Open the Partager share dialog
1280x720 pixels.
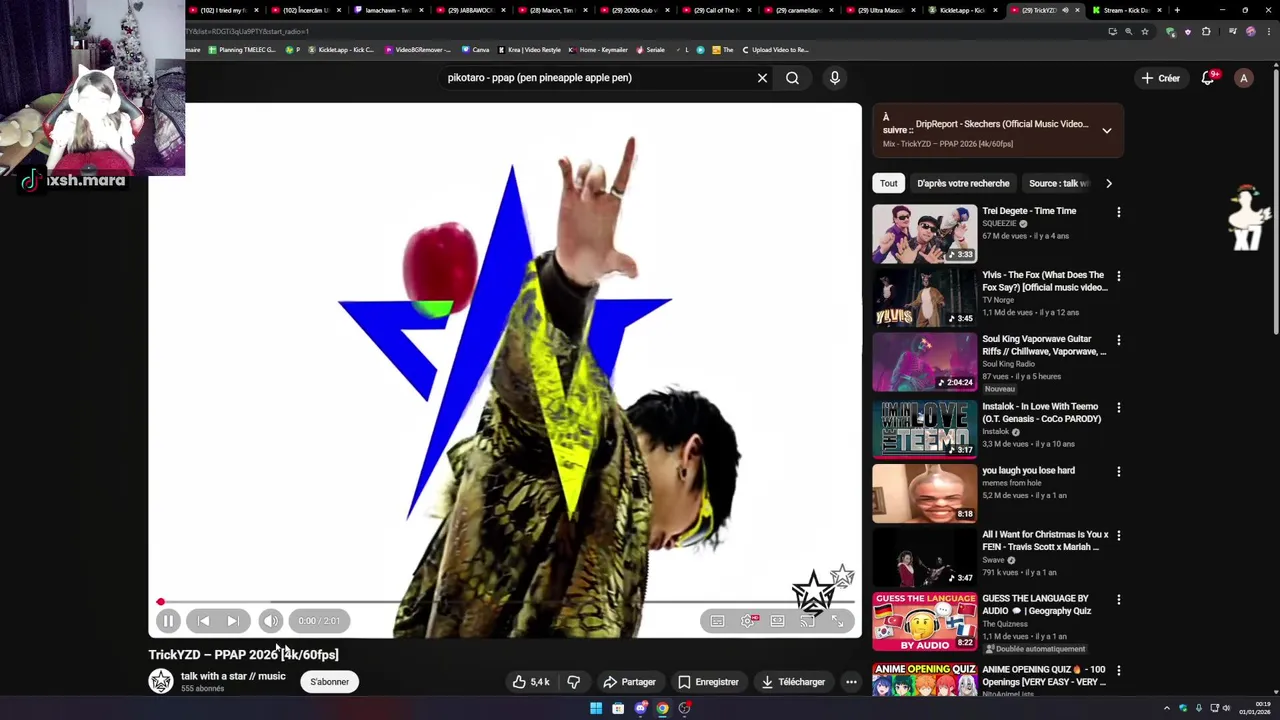coord(629,682)
